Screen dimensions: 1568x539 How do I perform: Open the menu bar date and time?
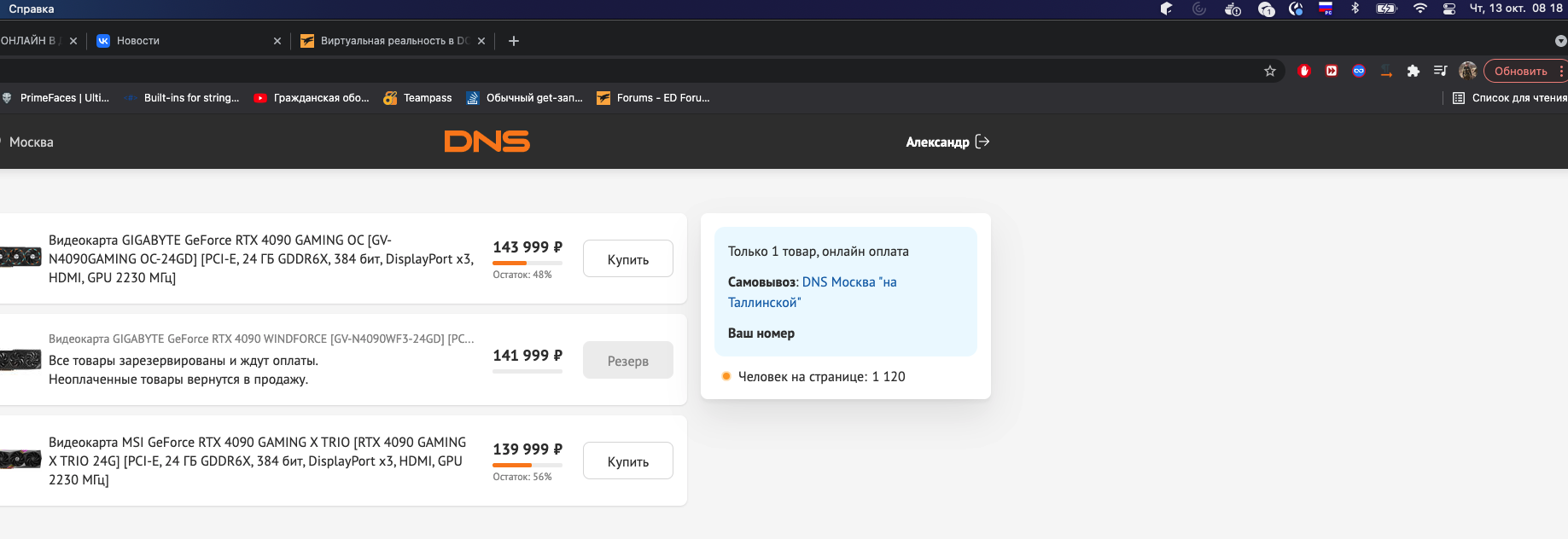click(x=1516, y=9)
